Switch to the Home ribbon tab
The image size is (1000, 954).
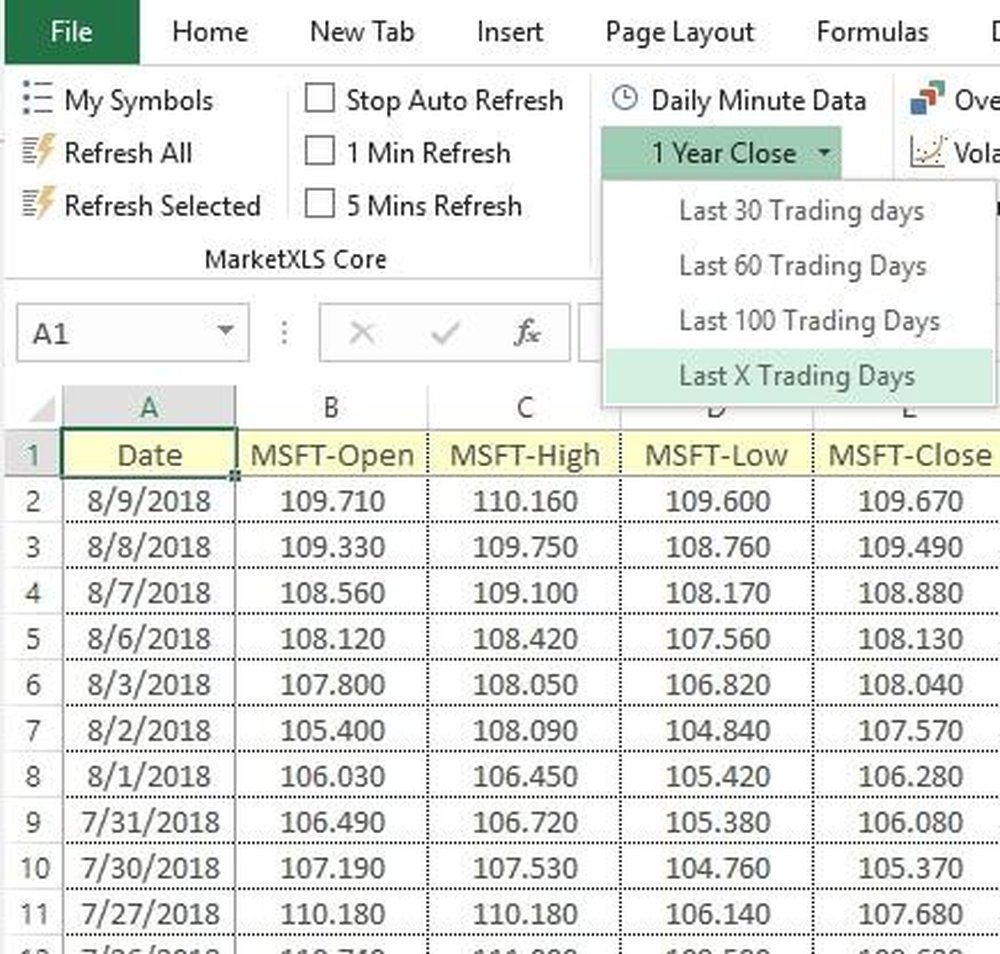pyautogui.click(x=210, y=32)
